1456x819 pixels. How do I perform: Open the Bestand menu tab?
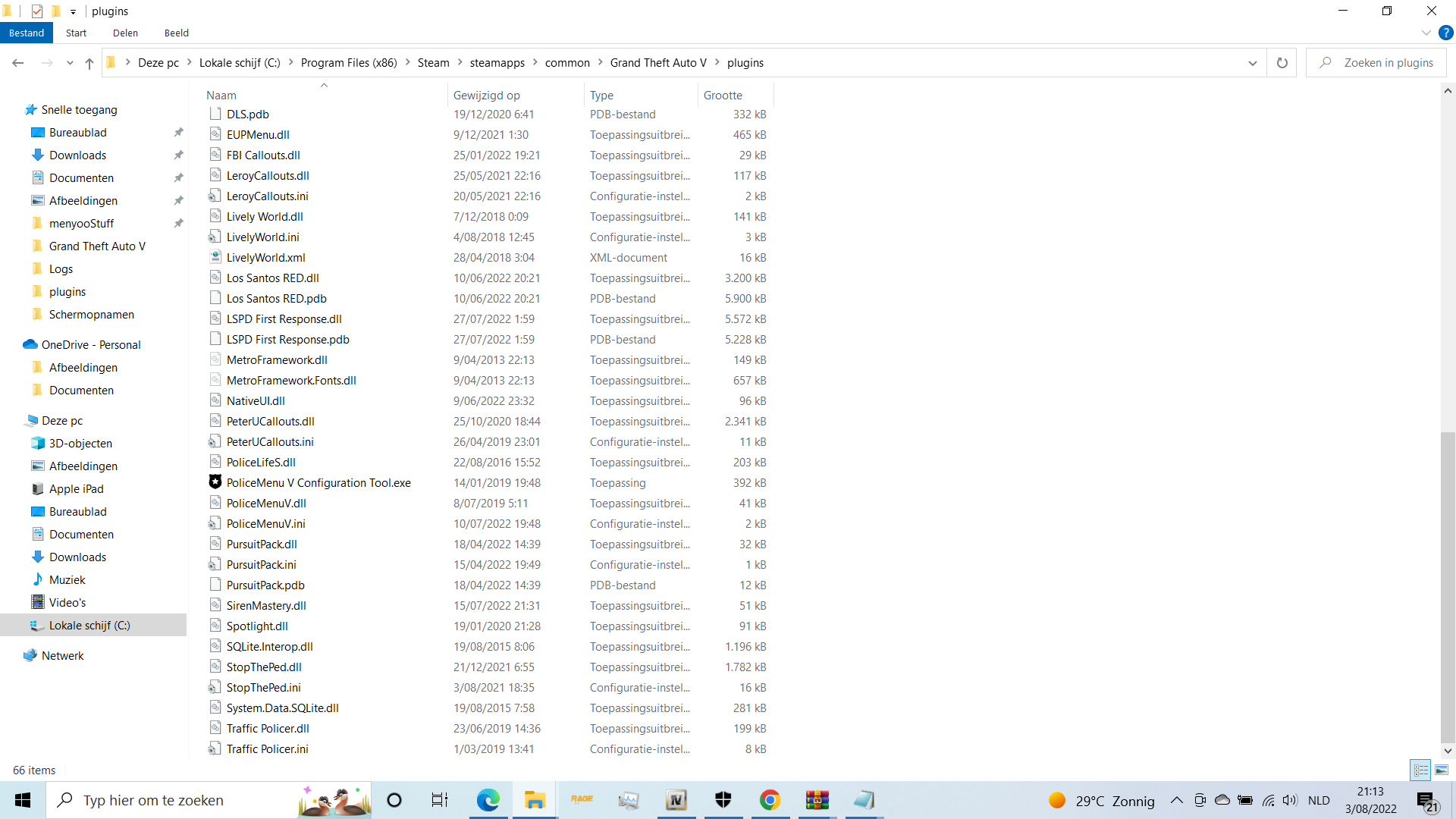[27, 33]
